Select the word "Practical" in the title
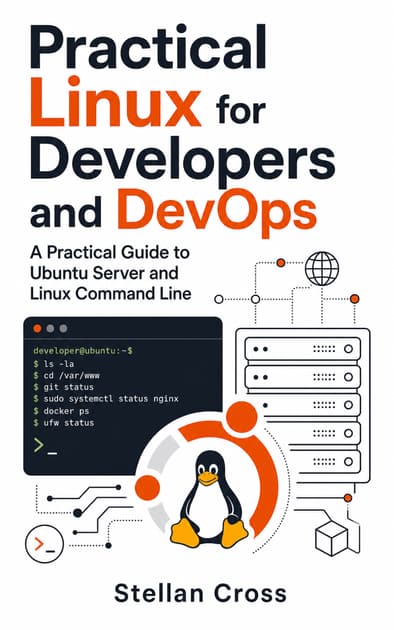The width and height of the screenshot is (394, 630). [x=148, y=47]
